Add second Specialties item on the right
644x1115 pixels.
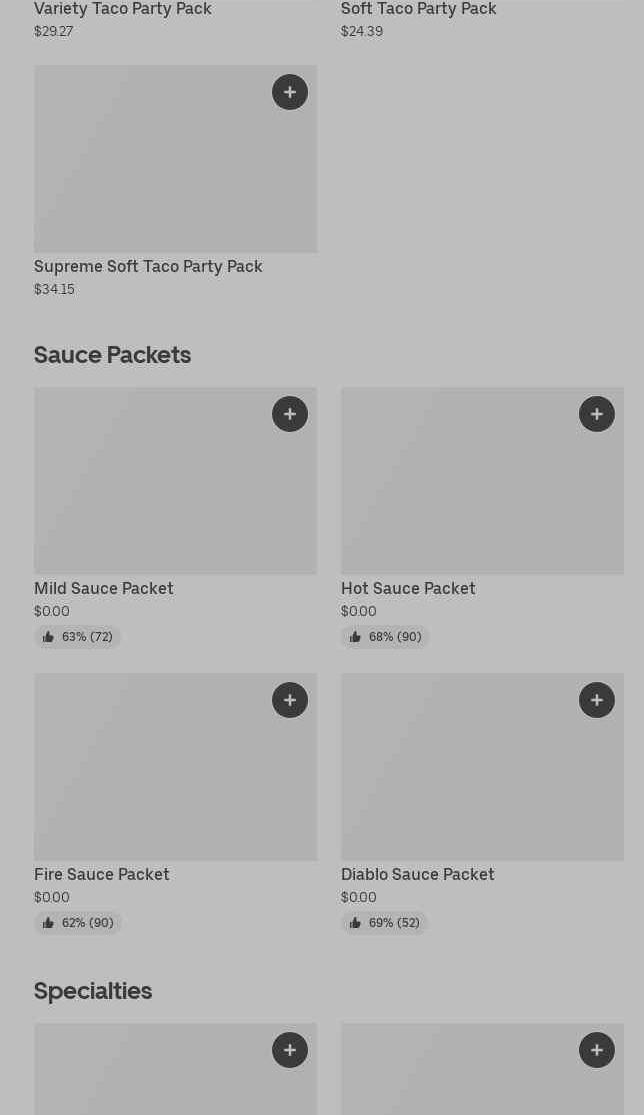tap(597, 1050)
